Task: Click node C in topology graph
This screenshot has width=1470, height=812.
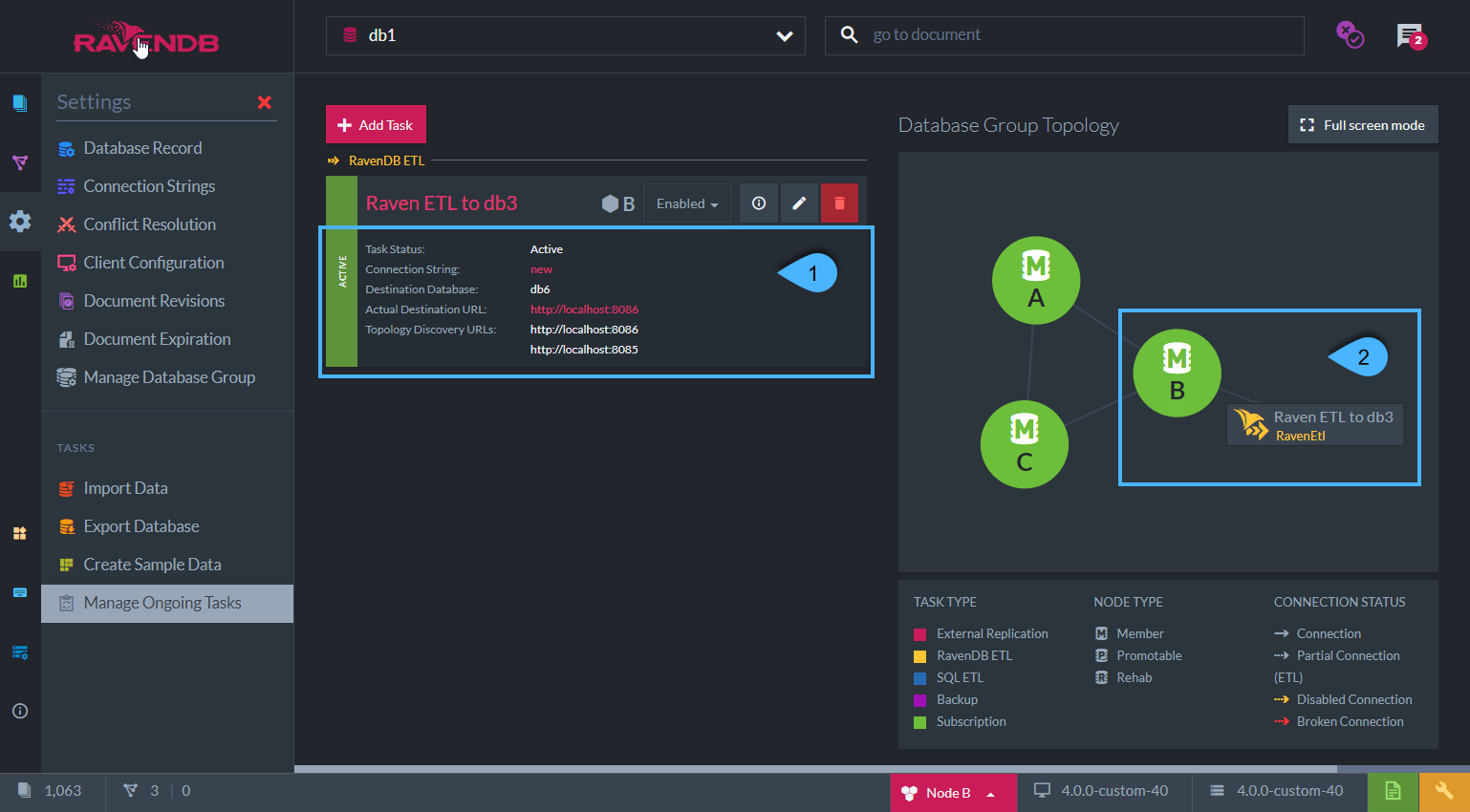Action: click(1025, 444)
